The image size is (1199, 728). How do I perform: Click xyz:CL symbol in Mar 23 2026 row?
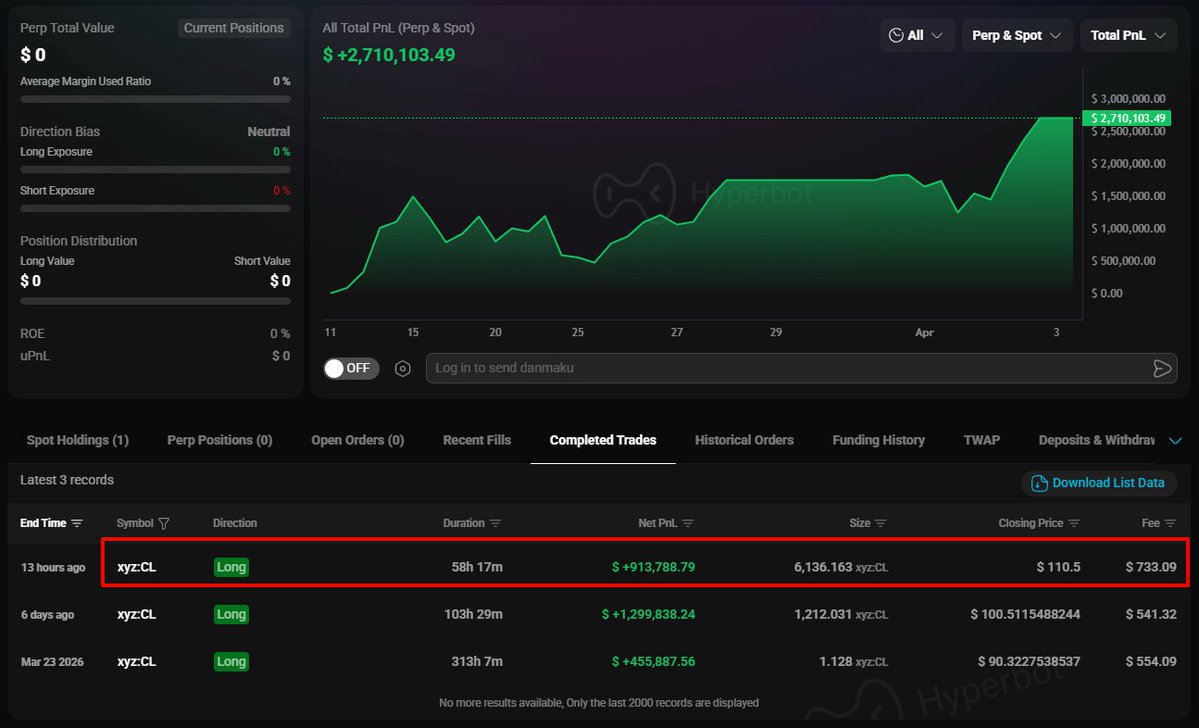point(137,661)
